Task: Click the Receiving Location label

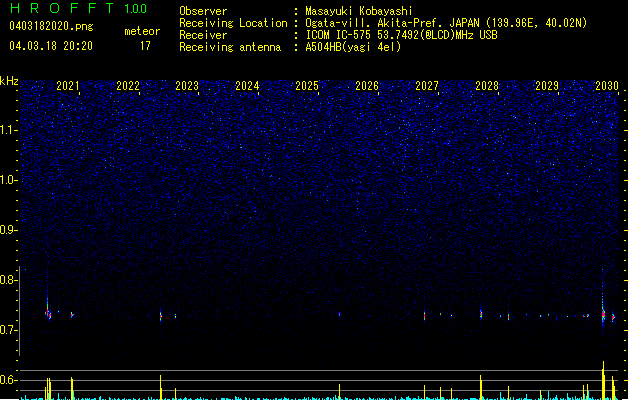Action: coord(233,23)
